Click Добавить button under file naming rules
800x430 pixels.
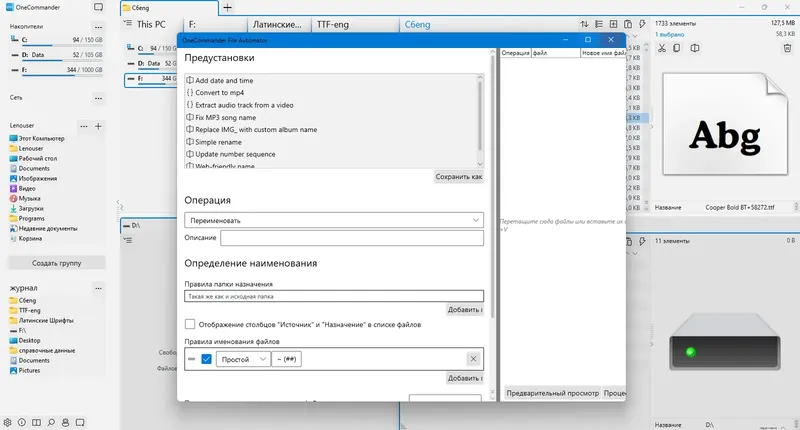coord(465,378)
